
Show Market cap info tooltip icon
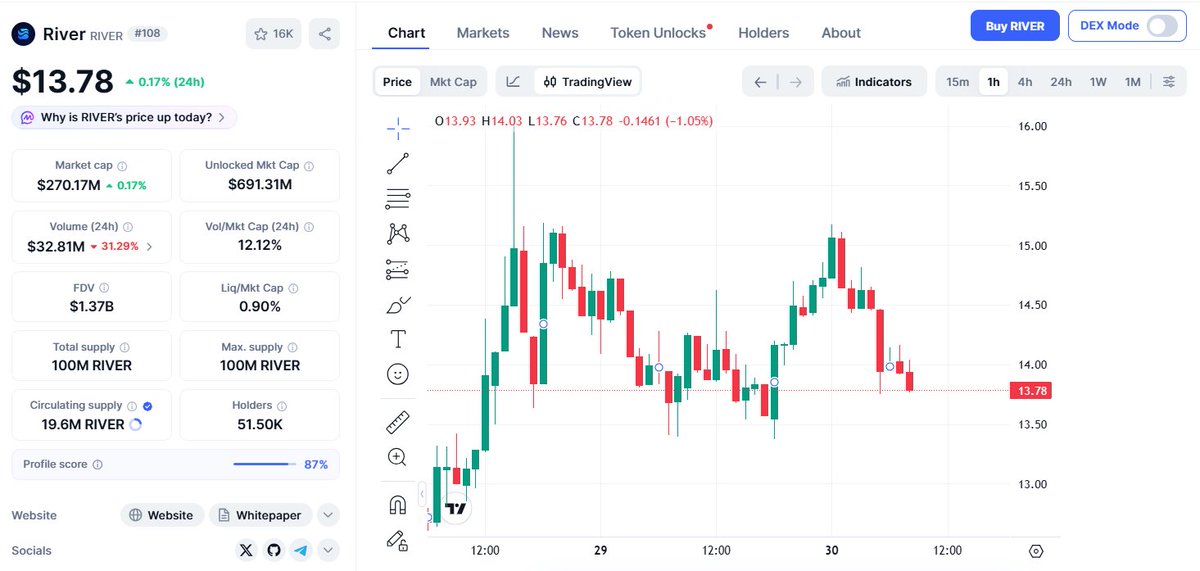[x=122, y=166]
